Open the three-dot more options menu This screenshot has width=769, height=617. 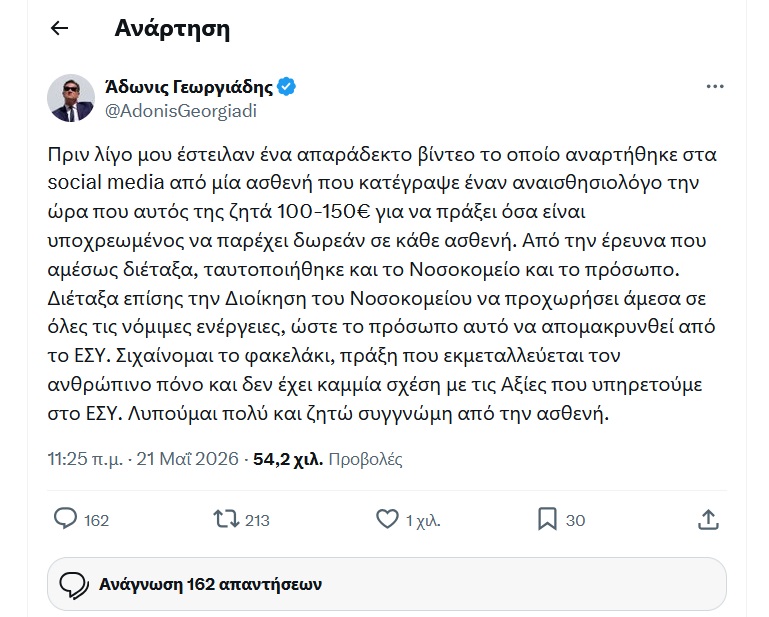[x=715, y=86]
